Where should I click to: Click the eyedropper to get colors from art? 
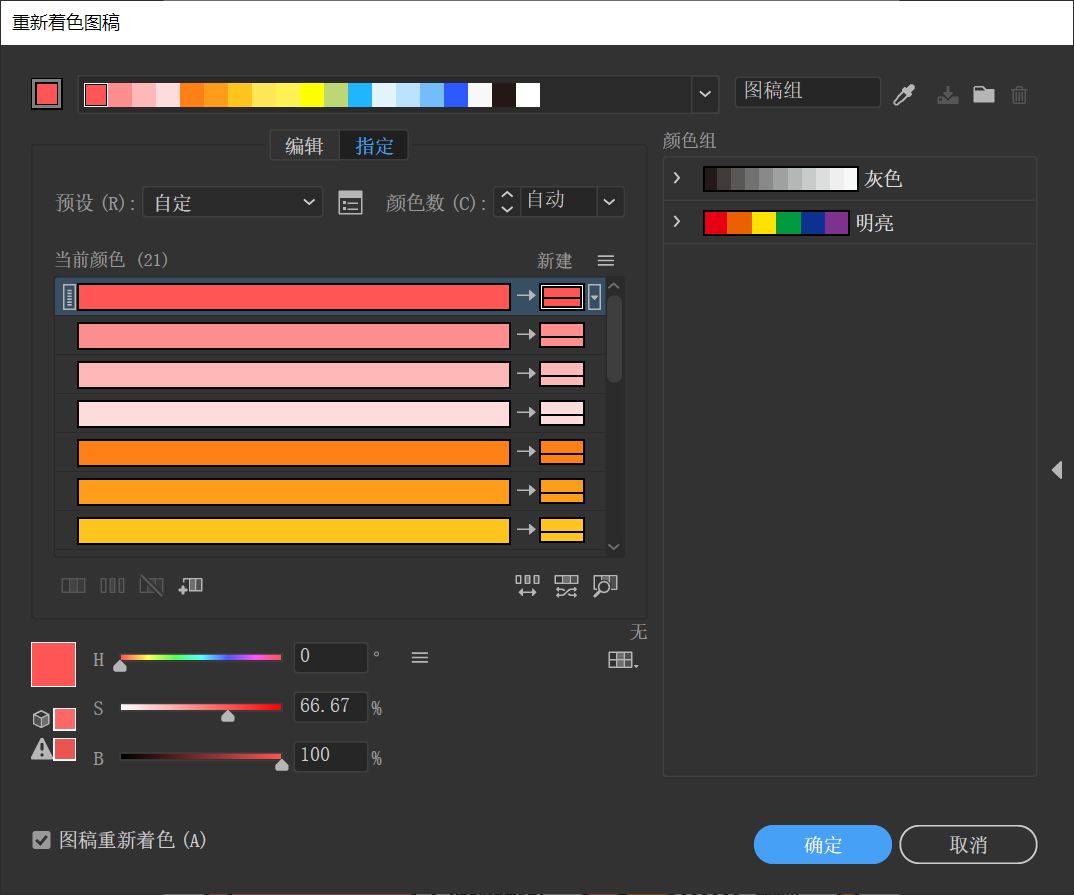coord(904,95)
